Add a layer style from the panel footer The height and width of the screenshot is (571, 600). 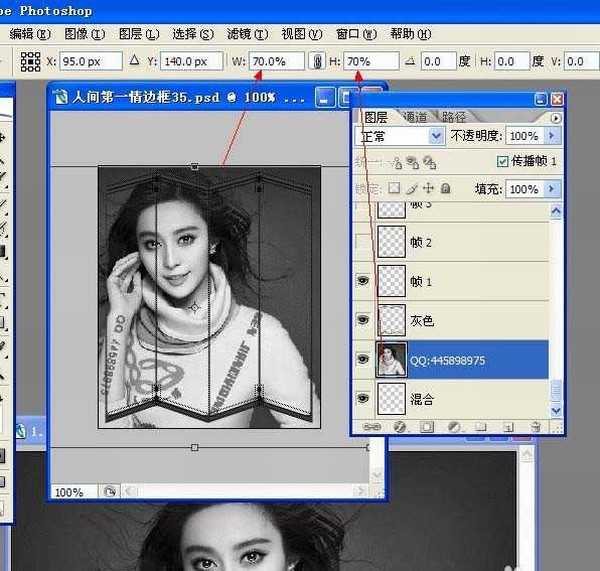click(399, 426)
